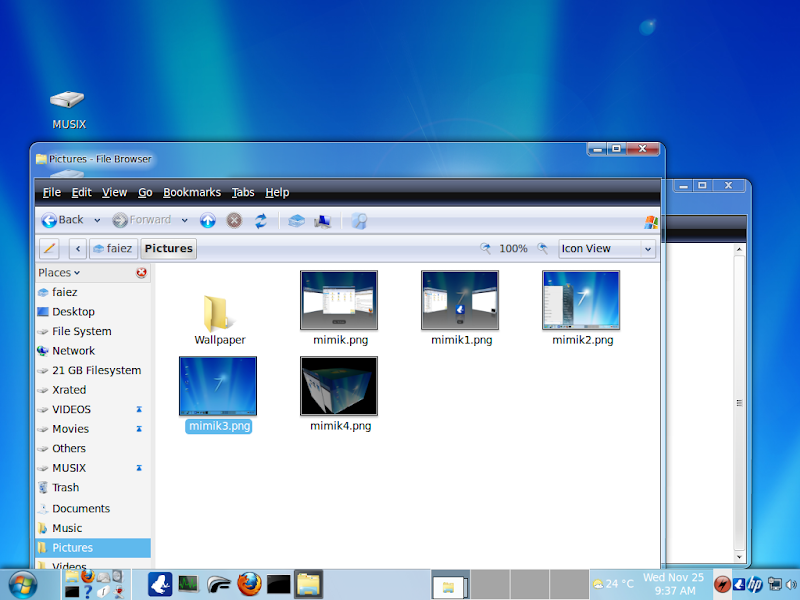Image resolution: width=800 pixels, height=600 pixels.
Task: Open the HP tray icon
Action: (755, 584)
